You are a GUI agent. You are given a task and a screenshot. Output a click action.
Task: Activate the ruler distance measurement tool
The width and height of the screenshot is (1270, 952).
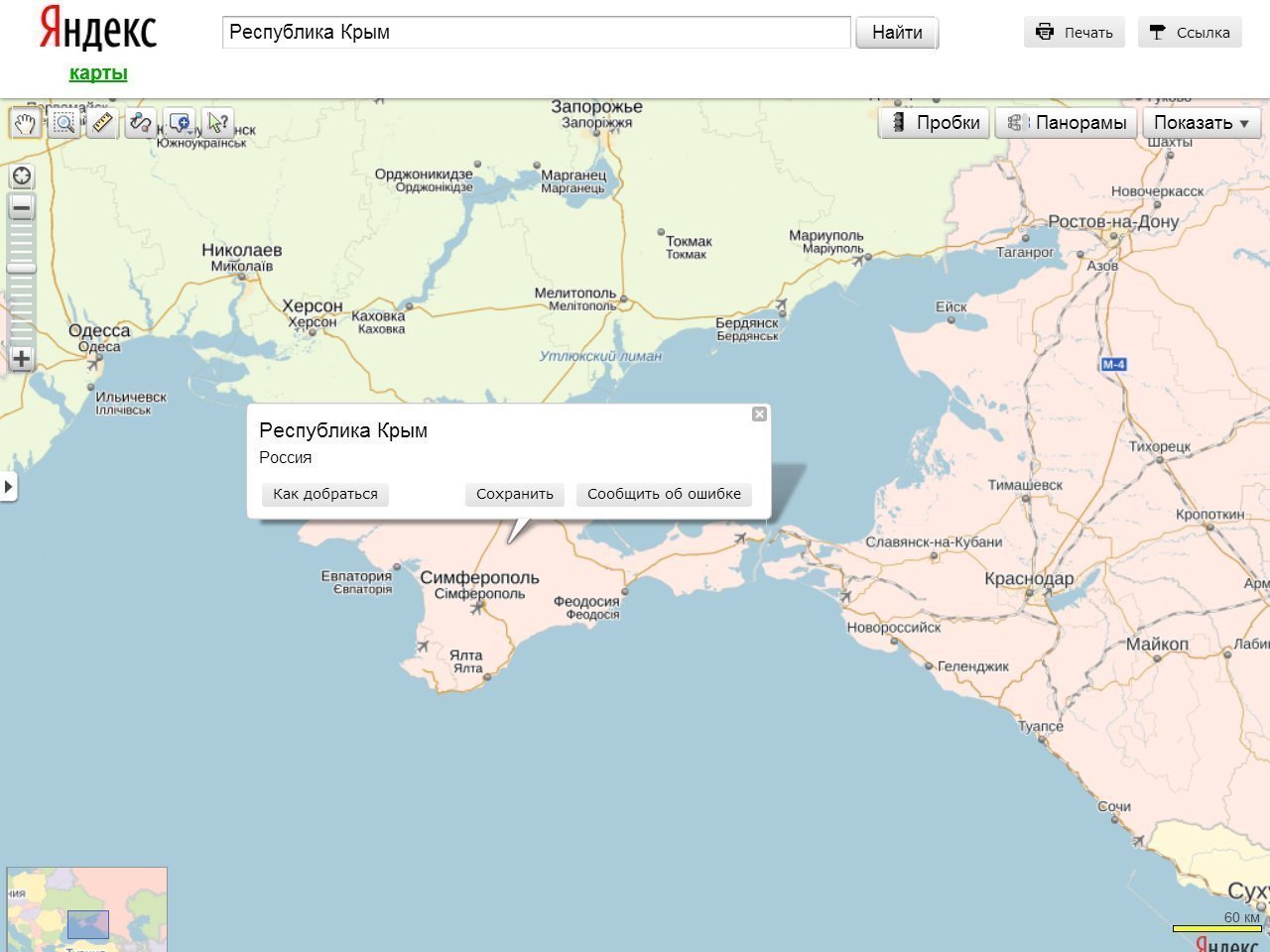tap(102, 123)
